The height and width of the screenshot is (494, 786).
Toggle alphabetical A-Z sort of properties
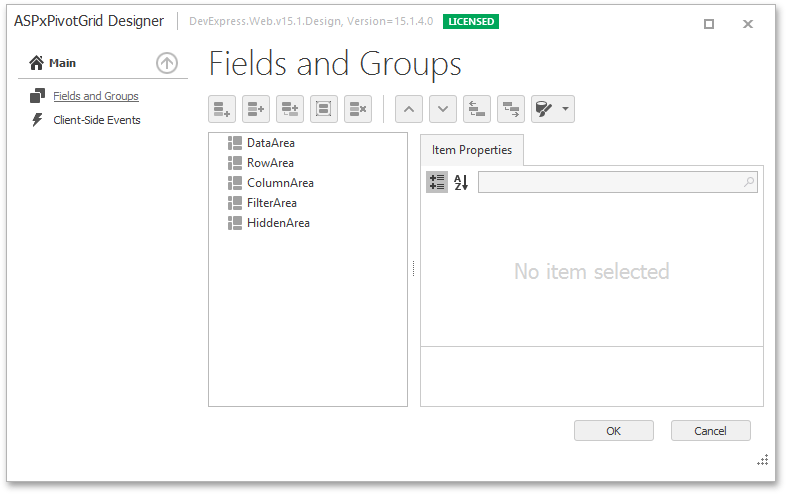tap(461, 182)
